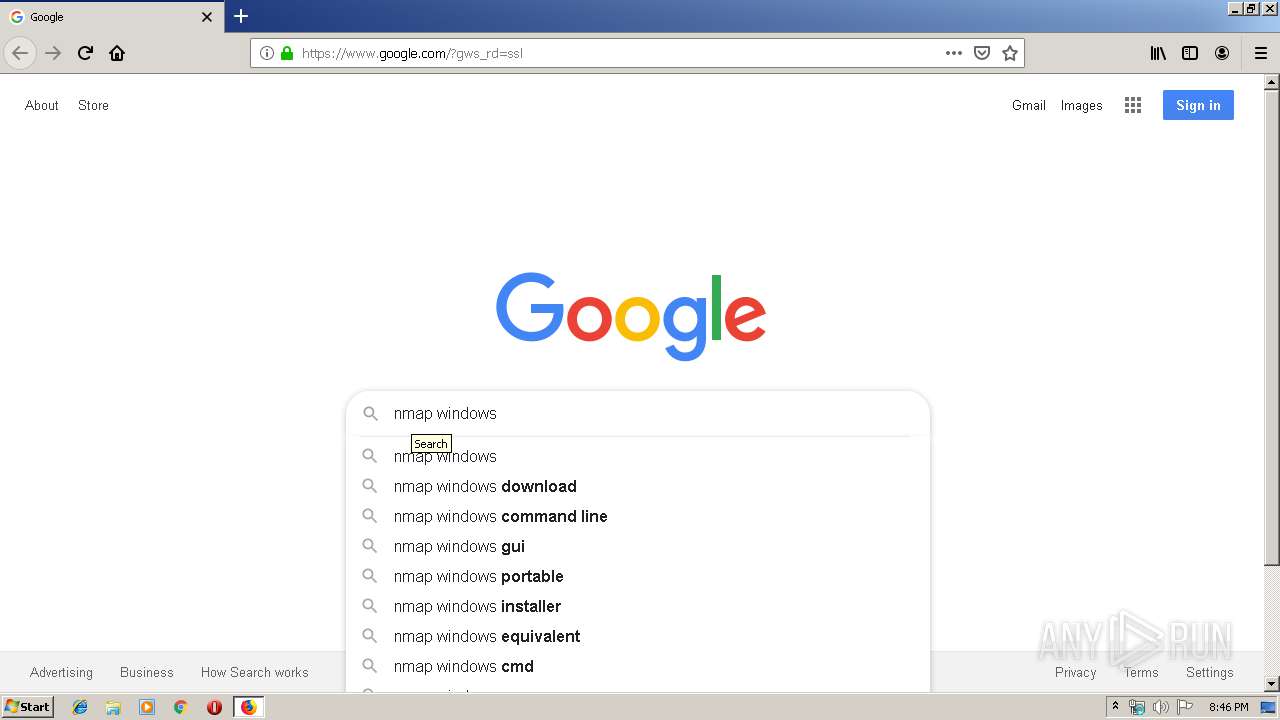Select the first suggestion 'nmap windows'
Screen dimensions: 1280x720
(x=638, y=456)
